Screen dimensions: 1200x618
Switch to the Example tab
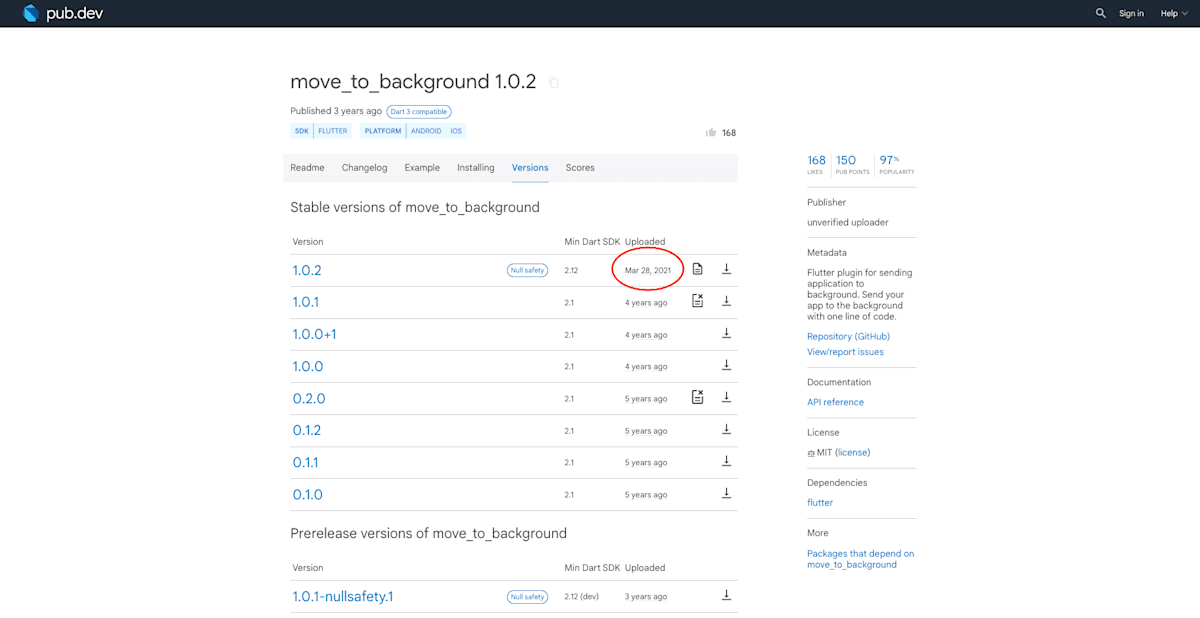pos(422,168)
